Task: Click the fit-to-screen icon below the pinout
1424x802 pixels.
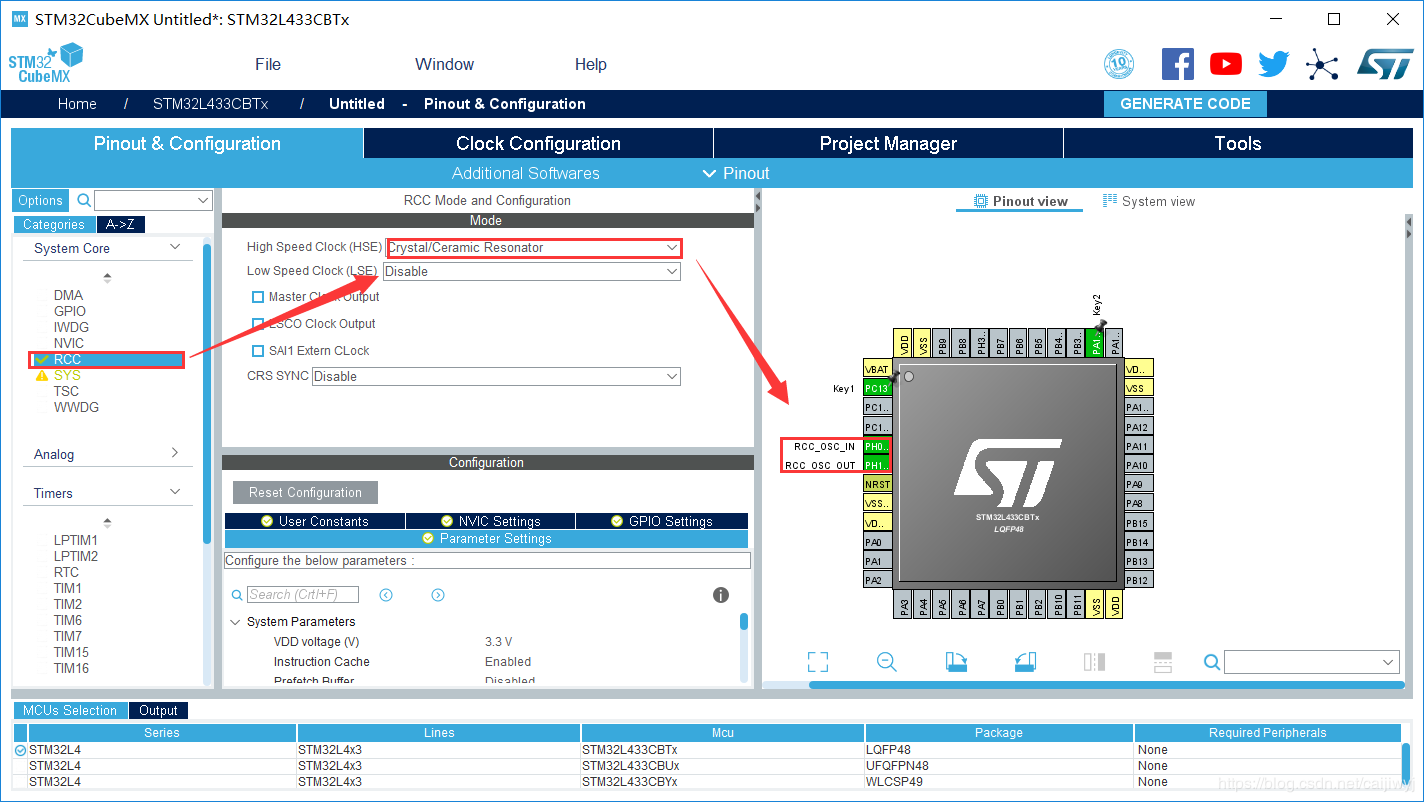Action: point(818,662)
